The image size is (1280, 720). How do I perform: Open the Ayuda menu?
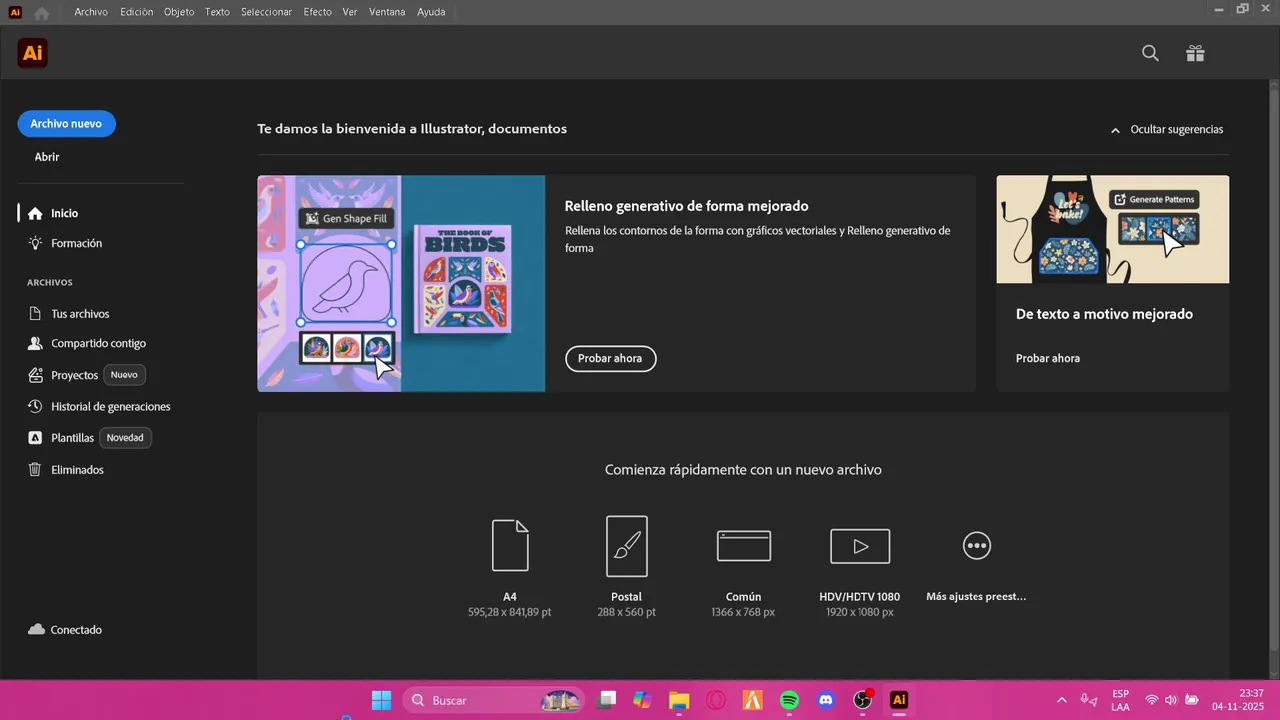point(431,12)
